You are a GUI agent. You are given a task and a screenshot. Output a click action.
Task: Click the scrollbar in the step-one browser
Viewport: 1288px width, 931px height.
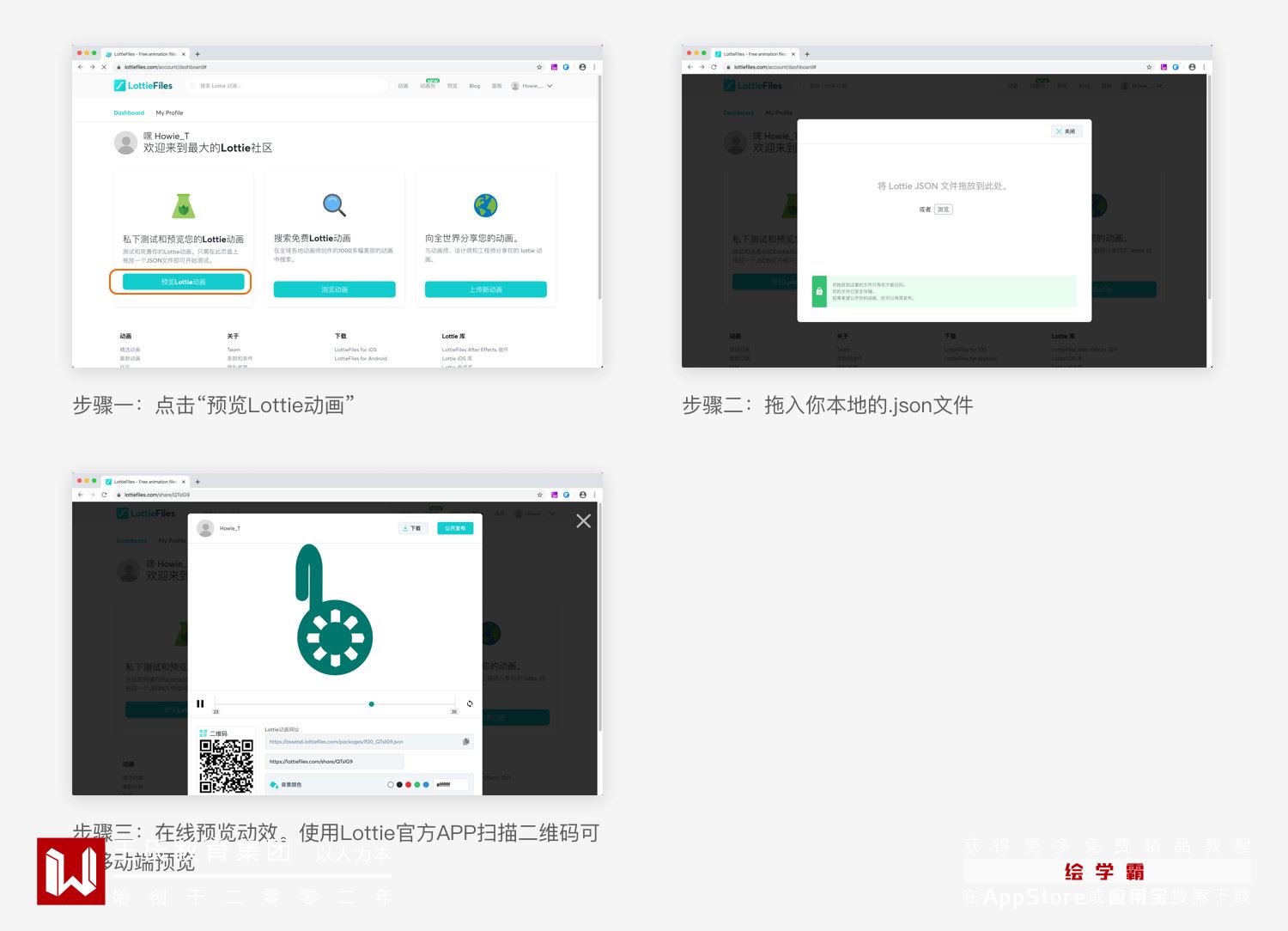tap(599, 187)
